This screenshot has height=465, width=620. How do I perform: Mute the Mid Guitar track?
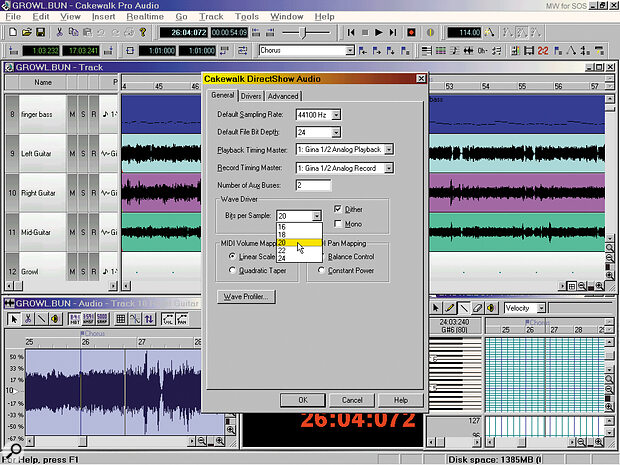[72, 232]
